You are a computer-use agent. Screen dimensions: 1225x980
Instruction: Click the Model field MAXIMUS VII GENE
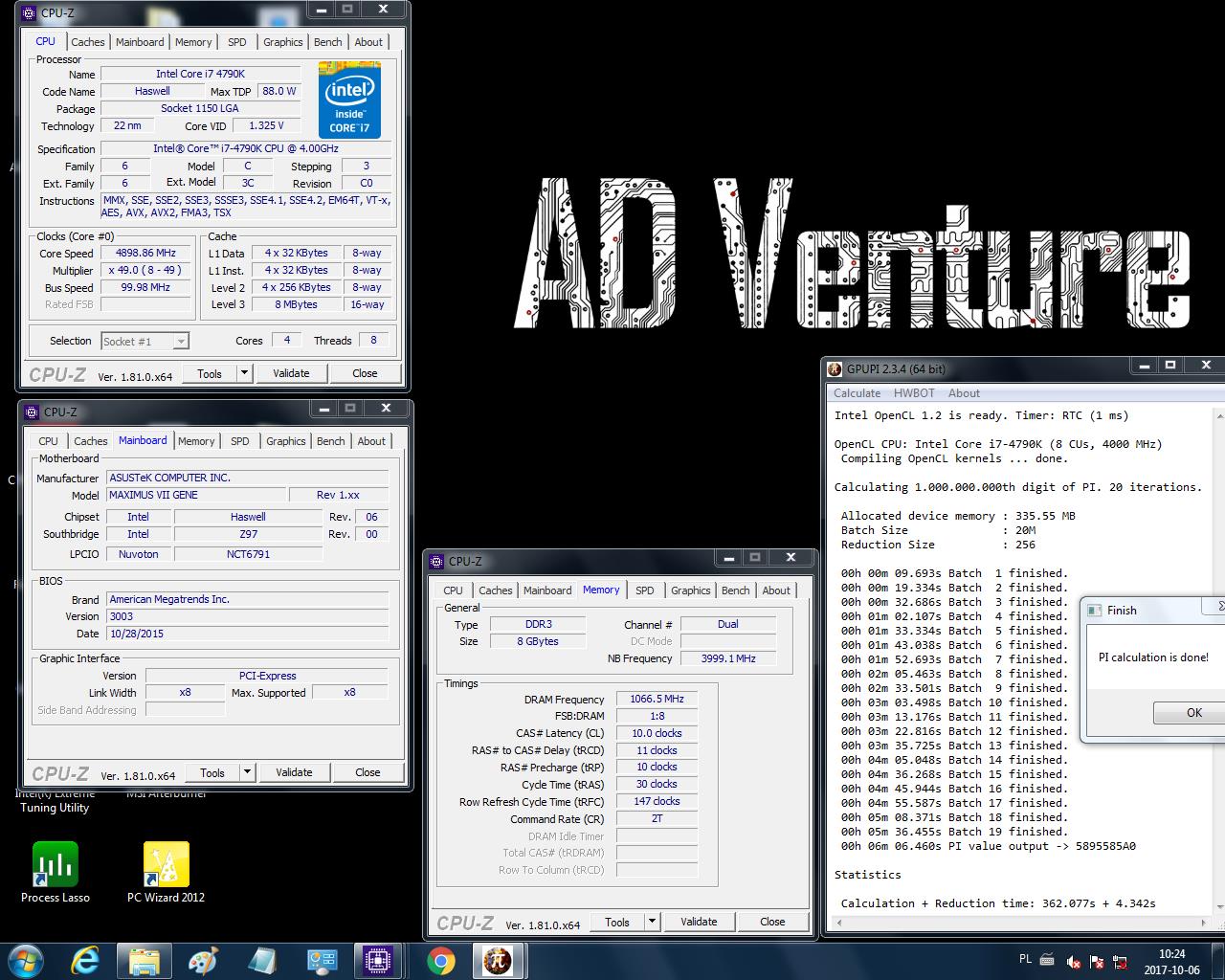point(195,495)
